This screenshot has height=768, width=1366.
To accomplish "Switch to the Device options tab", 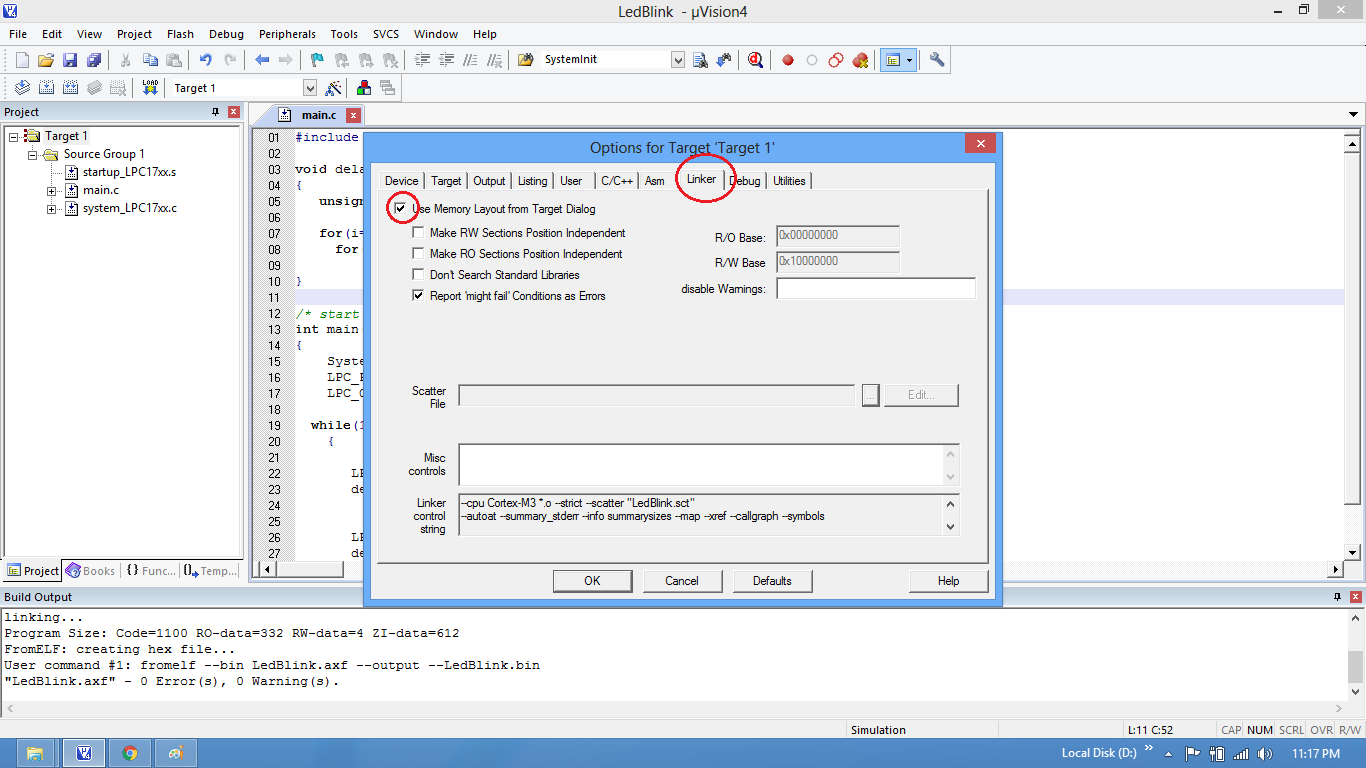I will pos(402,181).
